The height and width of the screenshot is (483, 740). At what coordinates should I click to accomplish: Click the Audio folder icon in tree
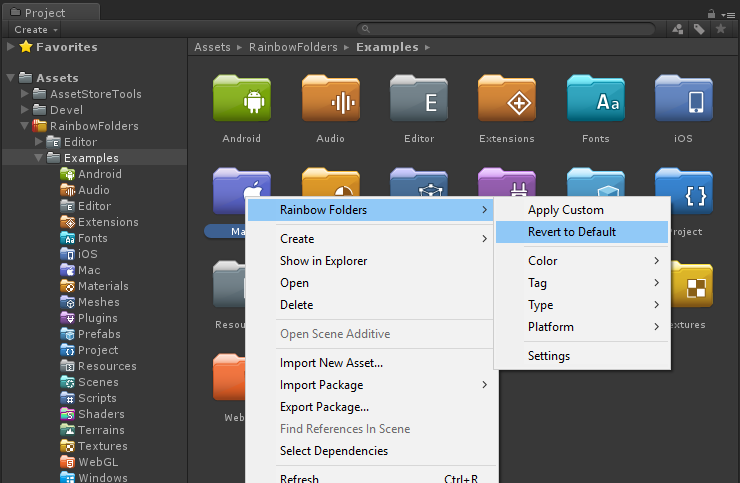68,190
